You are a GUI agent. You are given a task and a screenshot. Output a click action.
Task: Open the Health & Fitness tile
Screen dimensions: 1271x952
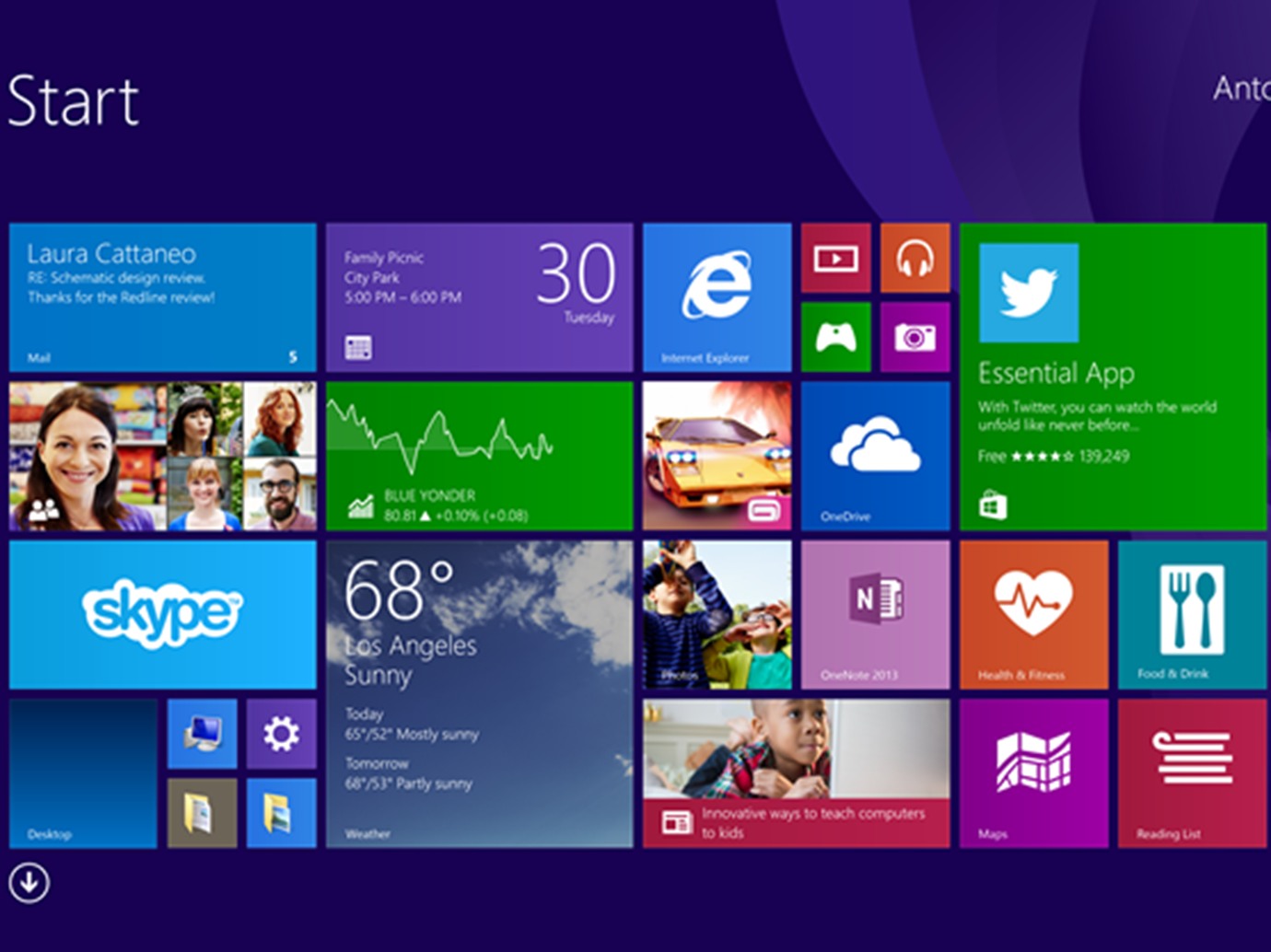(1033, 614)
